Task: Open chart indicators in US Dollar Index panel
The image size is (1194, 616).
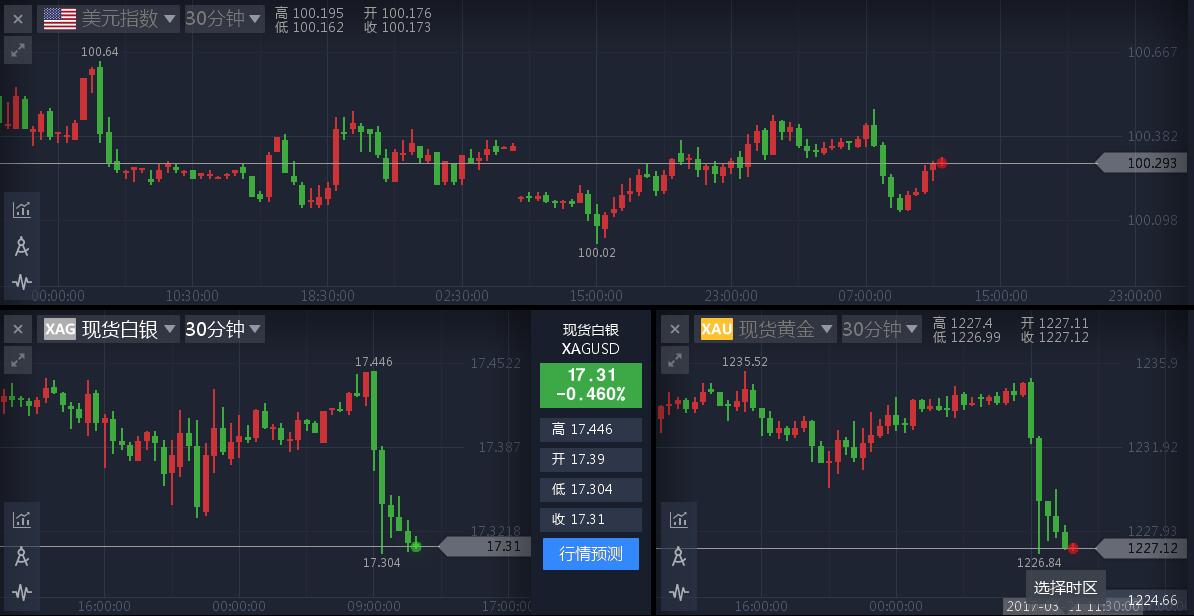Action: (x=22, y=209)
